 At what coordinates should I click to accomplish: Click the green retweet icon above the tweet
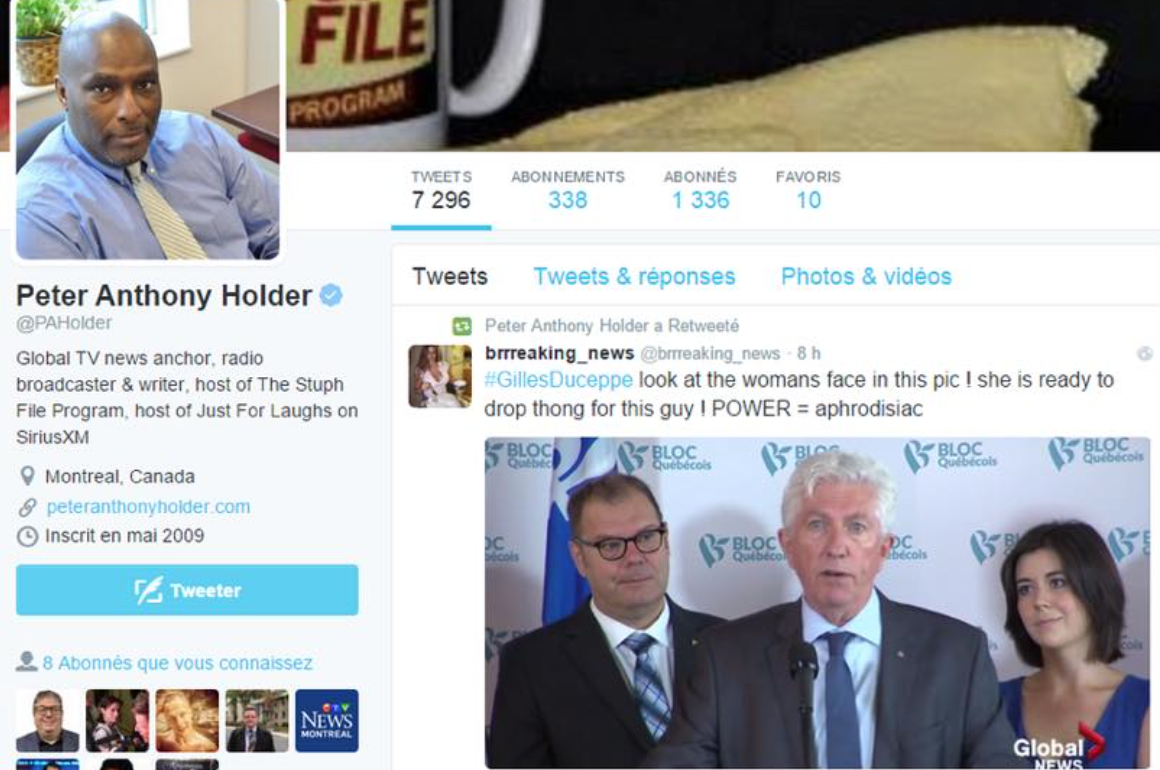pos(462,325)
